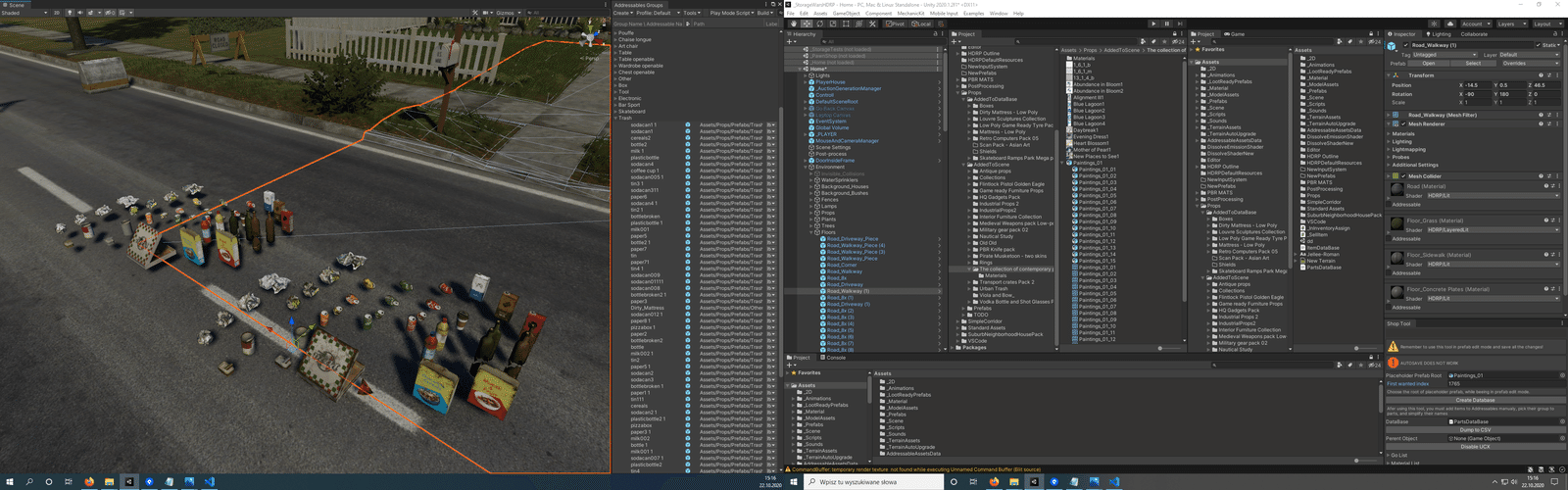This screenshot has height=490, width=1568.
Task: Toggle Pivot handle position mode
Action: click(895, 24)
